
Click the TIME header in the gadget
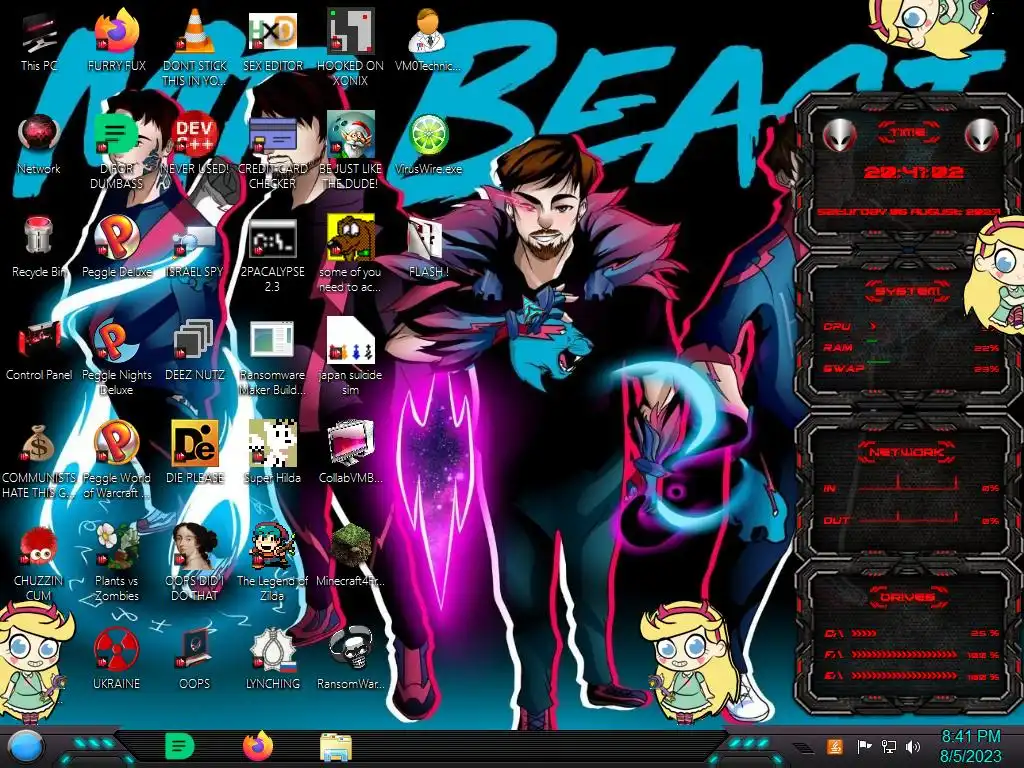pyautogui.click(x=908, y=133)
